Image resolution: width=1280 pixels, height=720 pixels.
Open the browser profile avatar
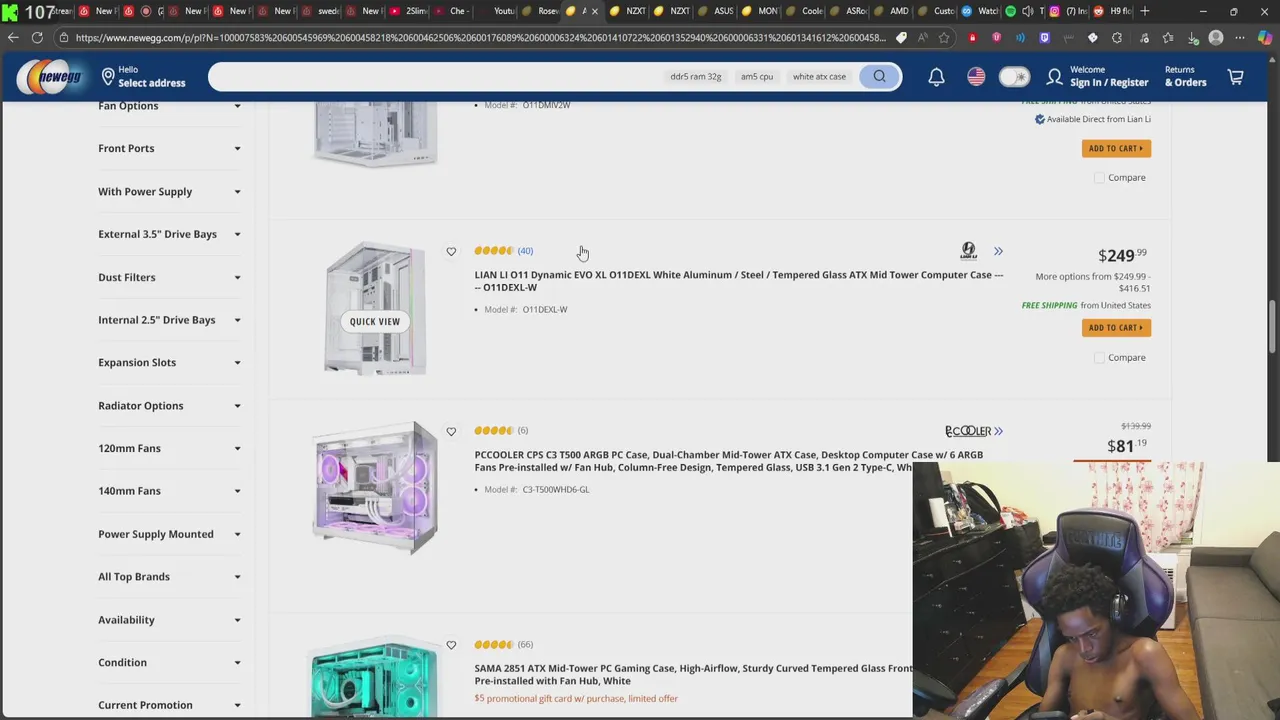click(x=1216, y=38)
